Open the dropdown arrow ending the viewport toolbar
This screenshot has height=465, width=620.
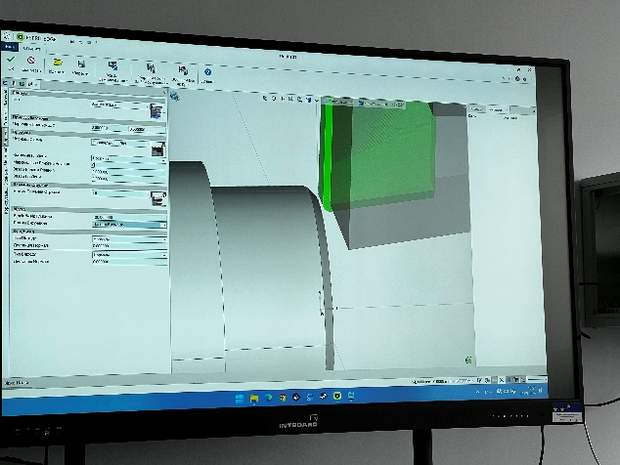point(317,101)
